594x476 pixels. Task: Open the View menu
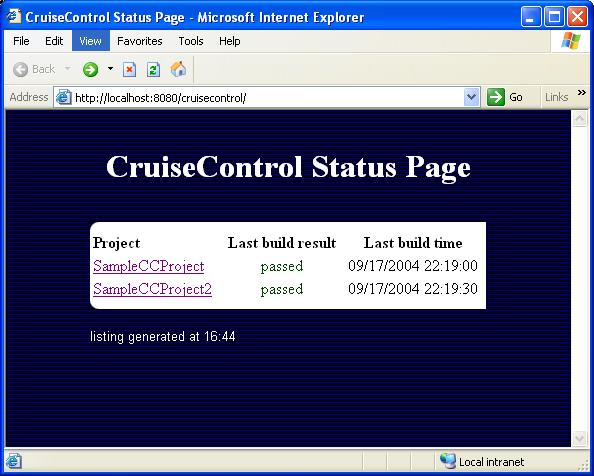click(91, 41)
